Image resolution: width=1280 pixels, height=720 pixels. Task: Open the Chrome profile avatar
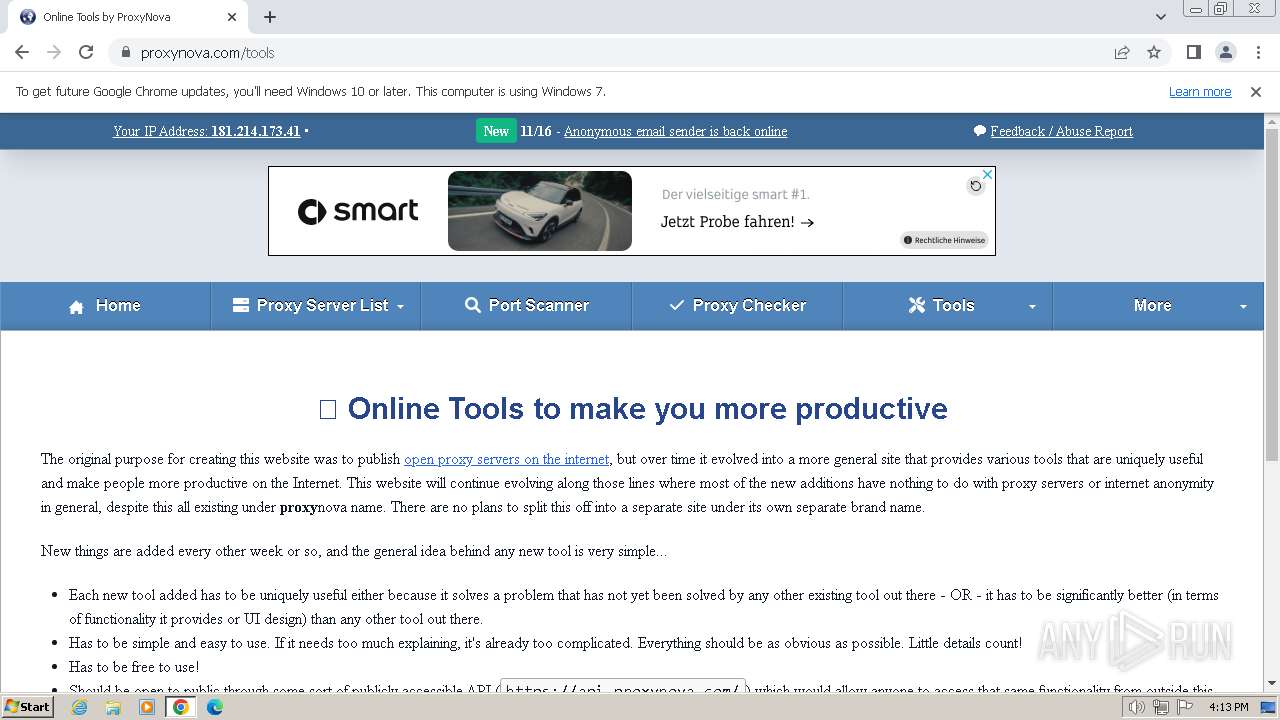[1225, 52]
